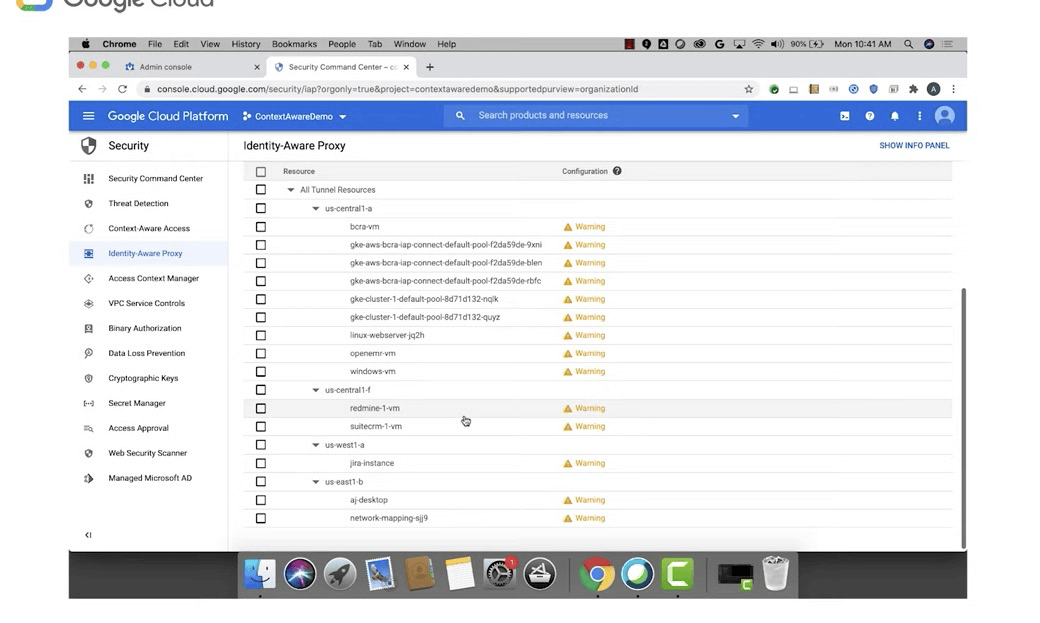
Task: Check the redmine-1-vm checkbox
Action: [x=261, y=409]
